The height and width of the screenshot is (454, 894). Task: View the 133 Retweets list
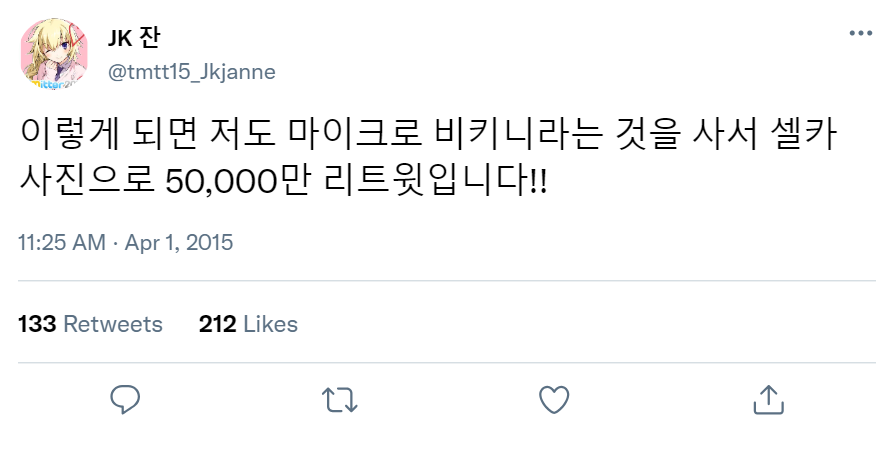coord(90,324)
